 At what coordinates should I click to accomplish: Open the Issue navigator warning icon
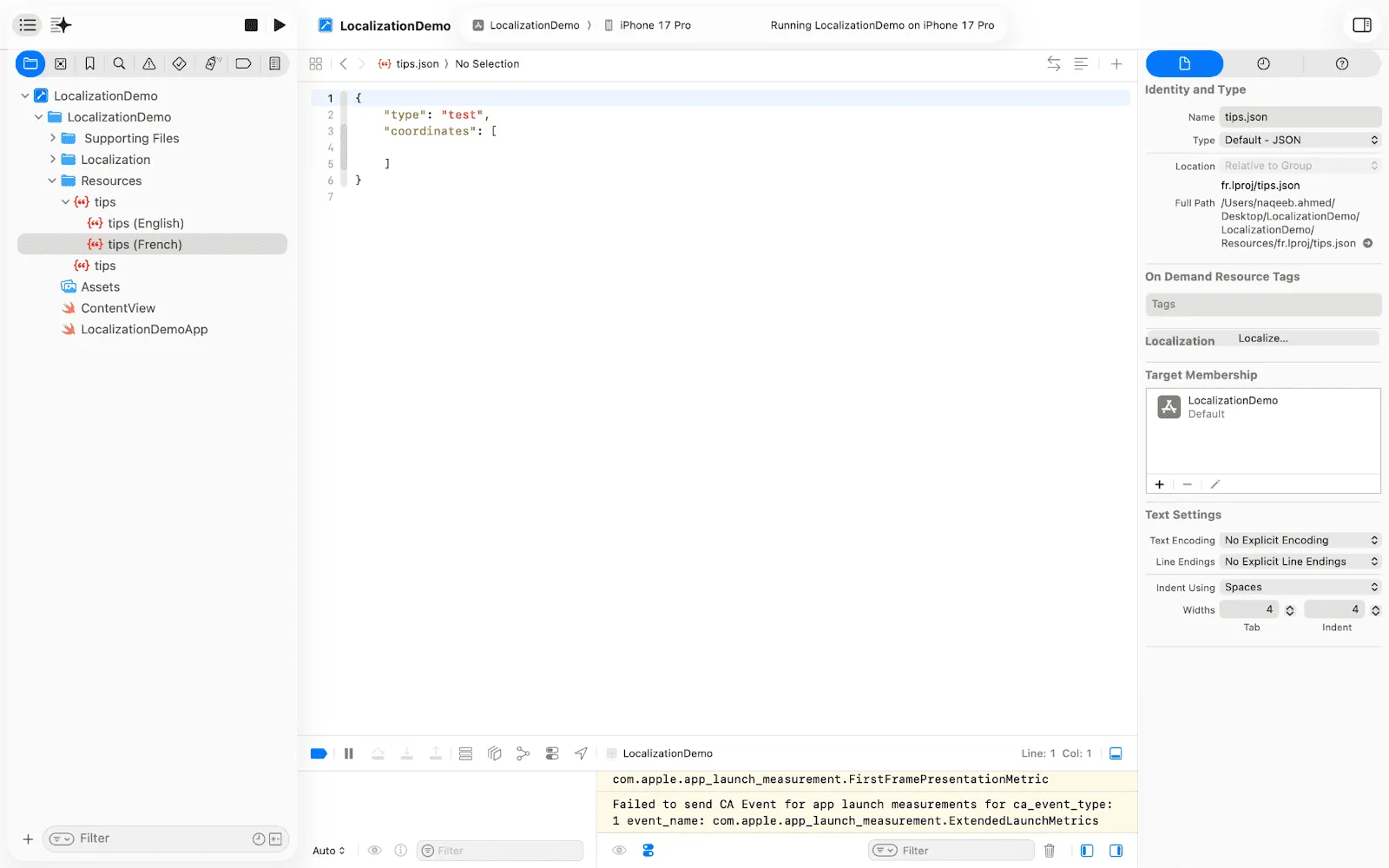click(x=148, y=63)
